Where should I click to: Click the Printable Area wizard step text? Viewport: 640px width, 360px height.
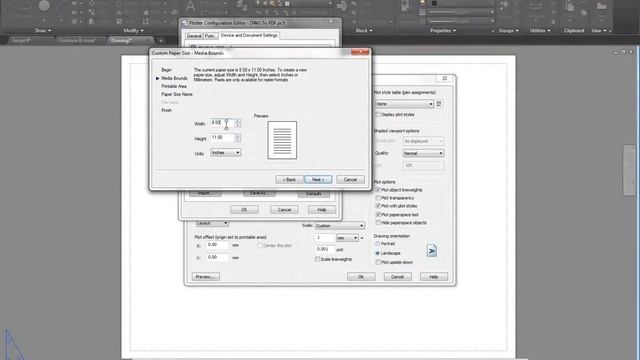coord(174,86)
